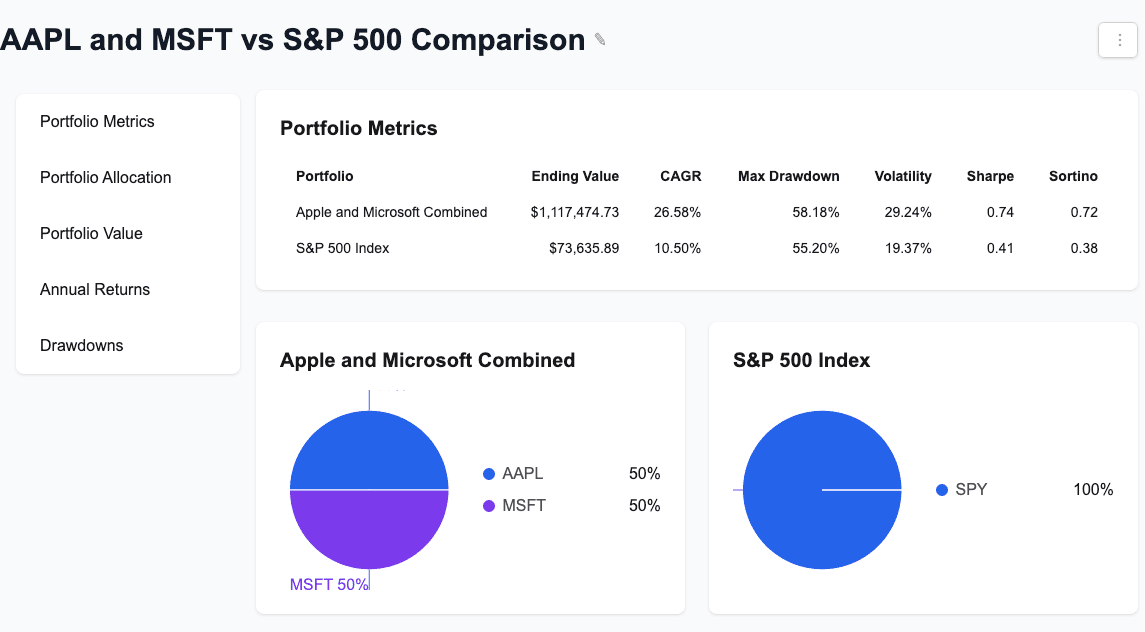Click the MSFT legend bullet marker
Screen dimensions: 1145x632
coord(487,505)
